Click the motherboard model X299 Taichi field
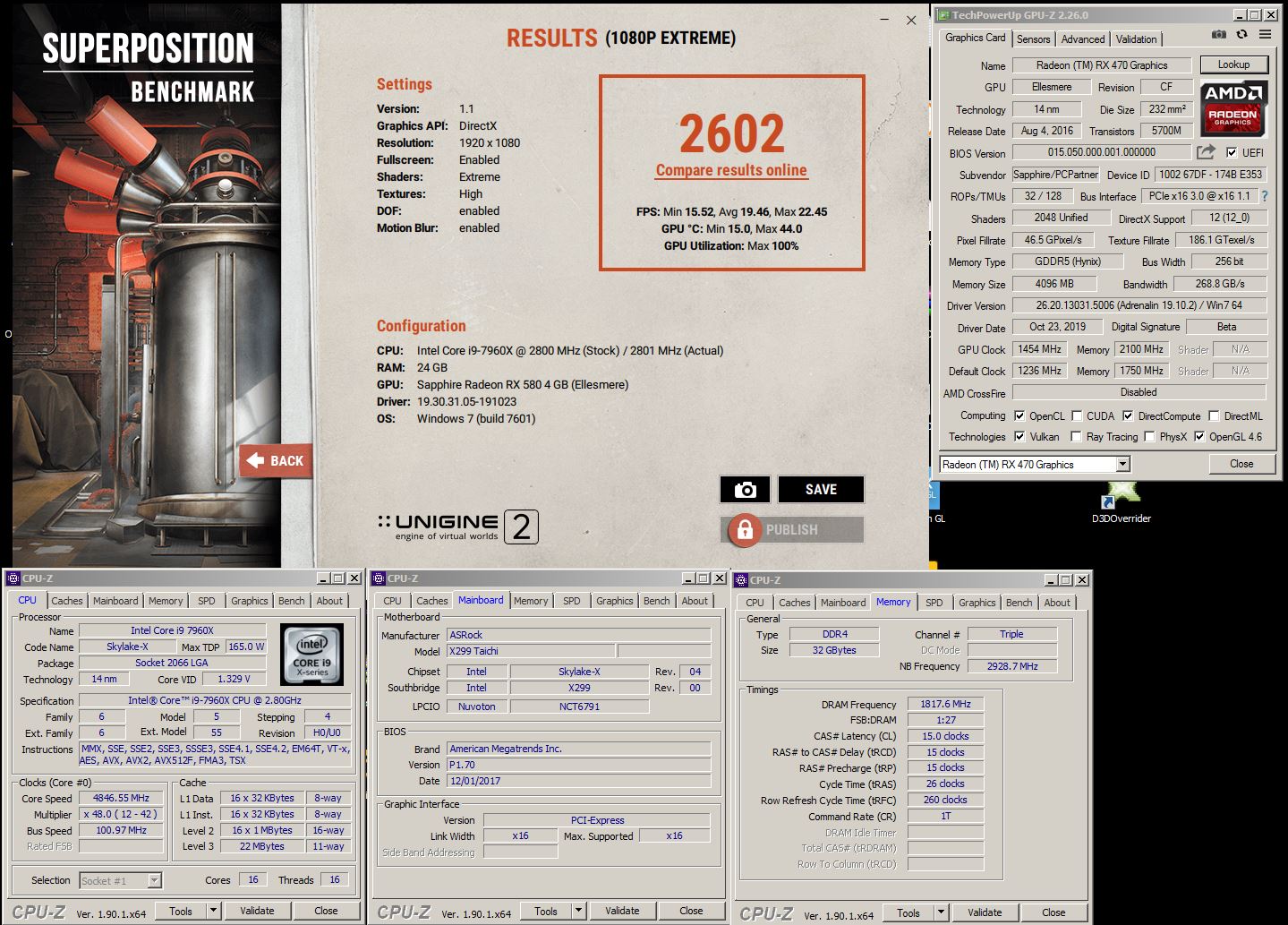This screenshot has height=925, width=1288. coord(531,651)
